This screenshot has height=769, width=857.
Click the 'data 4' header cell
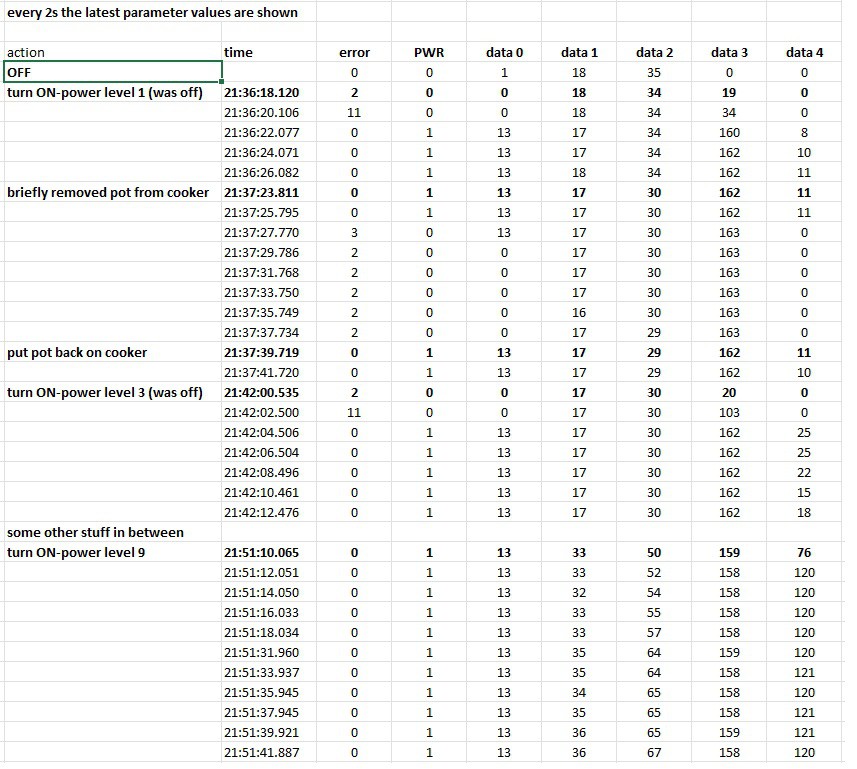click(x=804, y=52)
